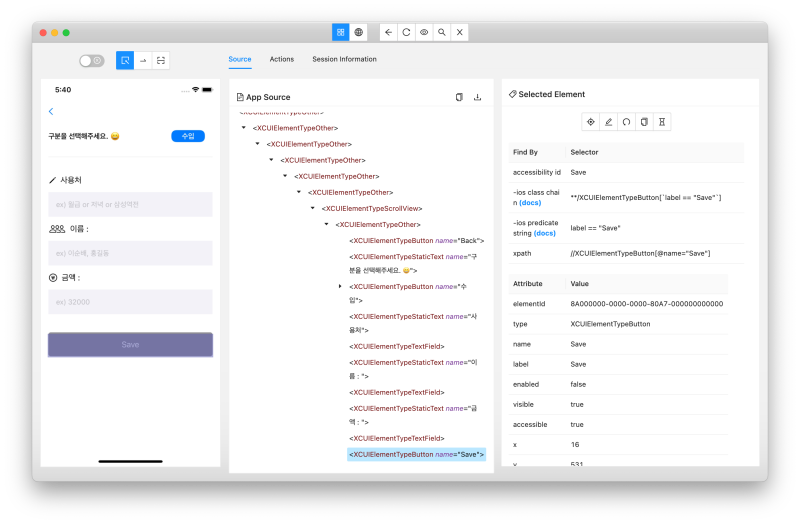The width and height of the screenshot is (800, 524).
Task: Select the highlighted XCUIElementTypeButton name="Save" row
Action: [416, 454]
